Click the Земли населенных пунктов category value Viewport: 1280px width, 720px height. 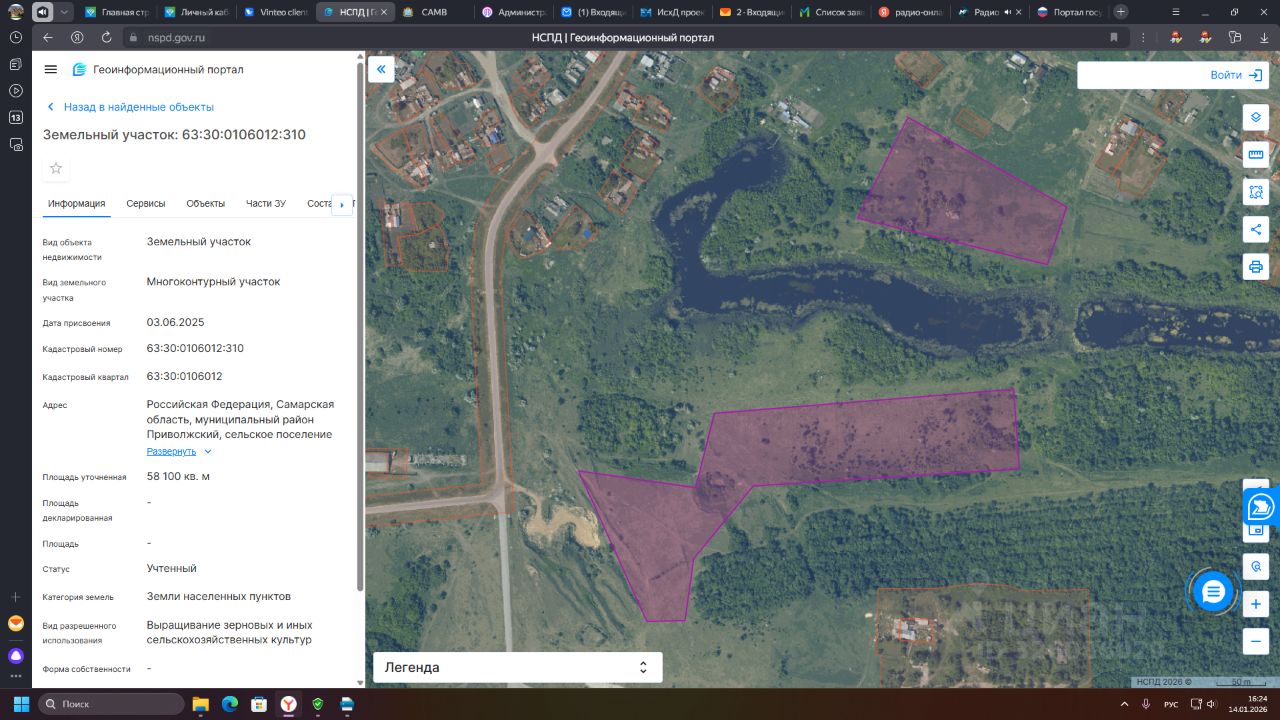point(219,596)
